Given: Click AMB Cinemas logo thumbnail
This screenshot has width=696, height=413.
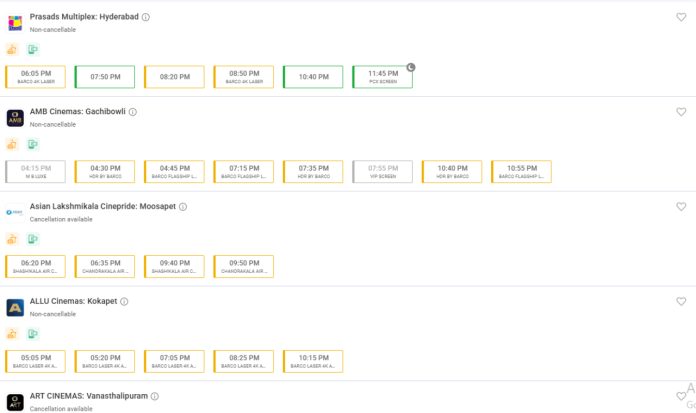Looking at the screenshot, I should (x=15, y=118).
